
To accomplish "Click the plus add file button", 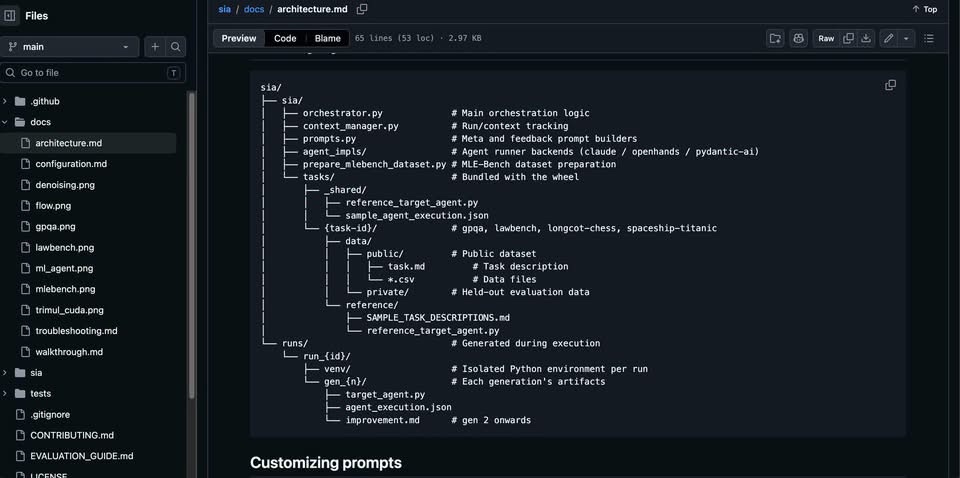I will point(155,47).
